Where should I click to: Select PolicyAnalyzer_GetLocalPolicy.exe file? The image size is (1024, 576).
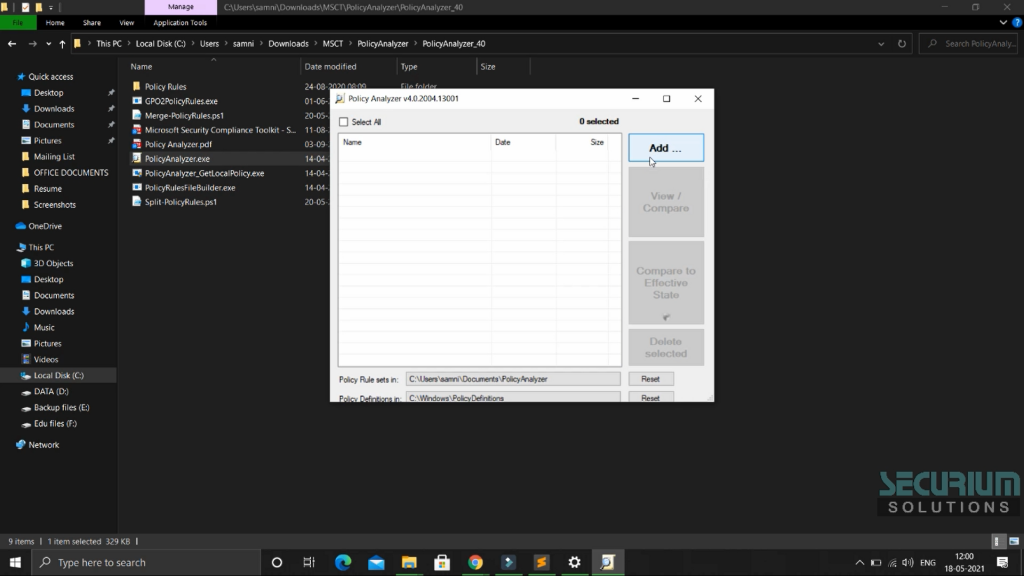pos(204,173)
